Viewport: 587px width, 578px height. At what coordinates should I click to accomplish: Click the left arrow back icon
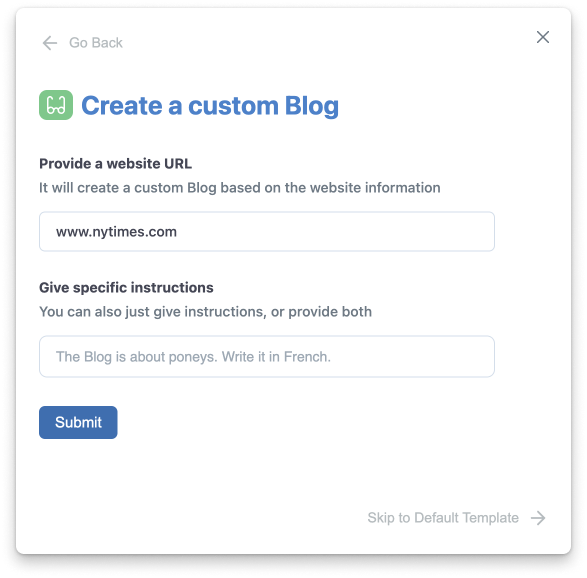50,43
